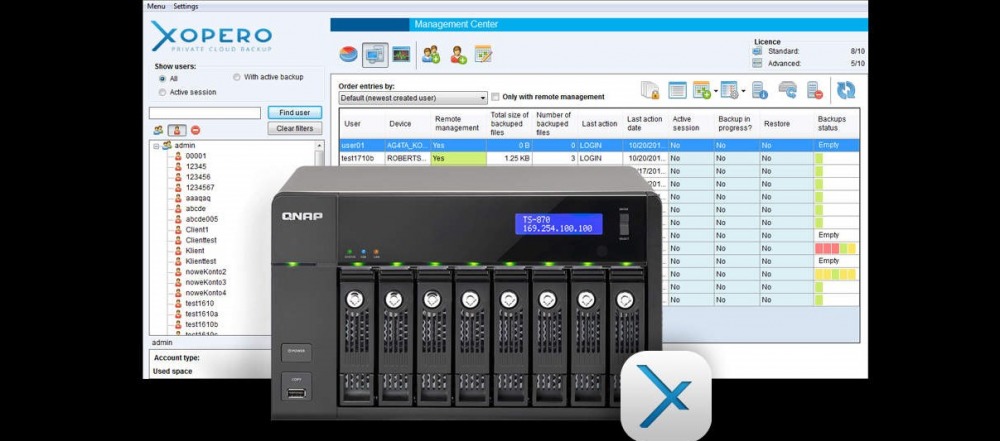This screenshot has height=441, width=1000.
Task: Click the add schedule table icon
Action: (702, 90)
